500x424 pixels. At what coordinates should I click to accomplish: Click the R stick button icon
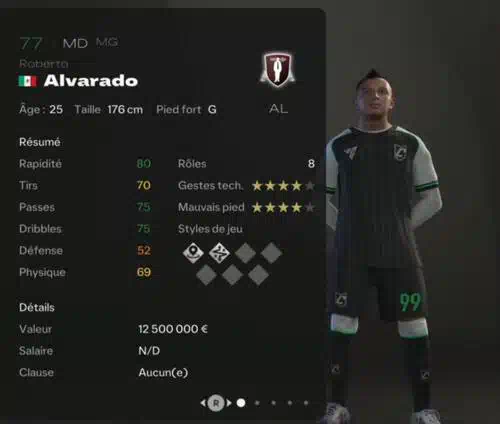216,403
